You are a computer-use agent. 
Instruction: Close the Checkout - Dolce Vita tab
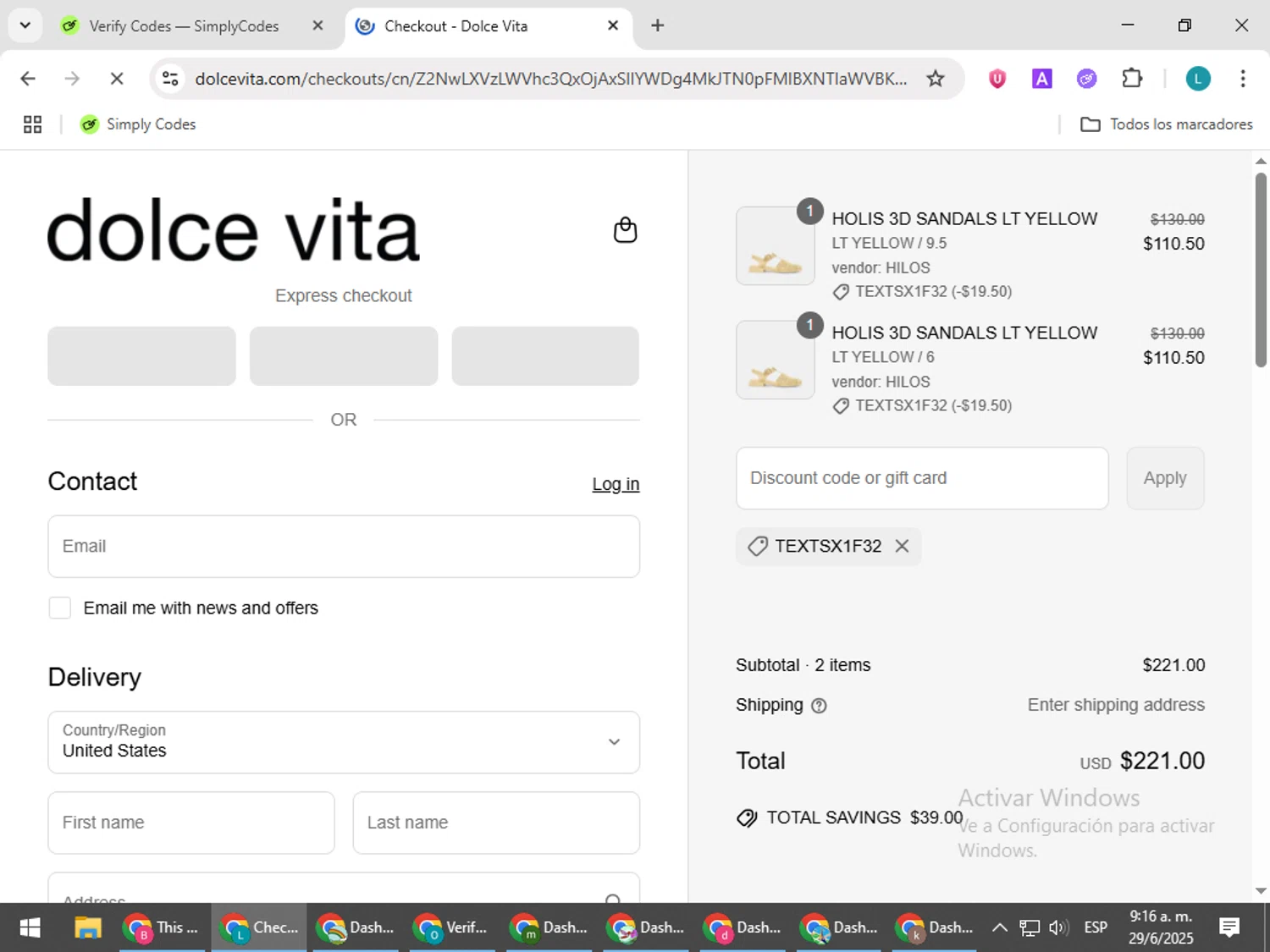613,25
